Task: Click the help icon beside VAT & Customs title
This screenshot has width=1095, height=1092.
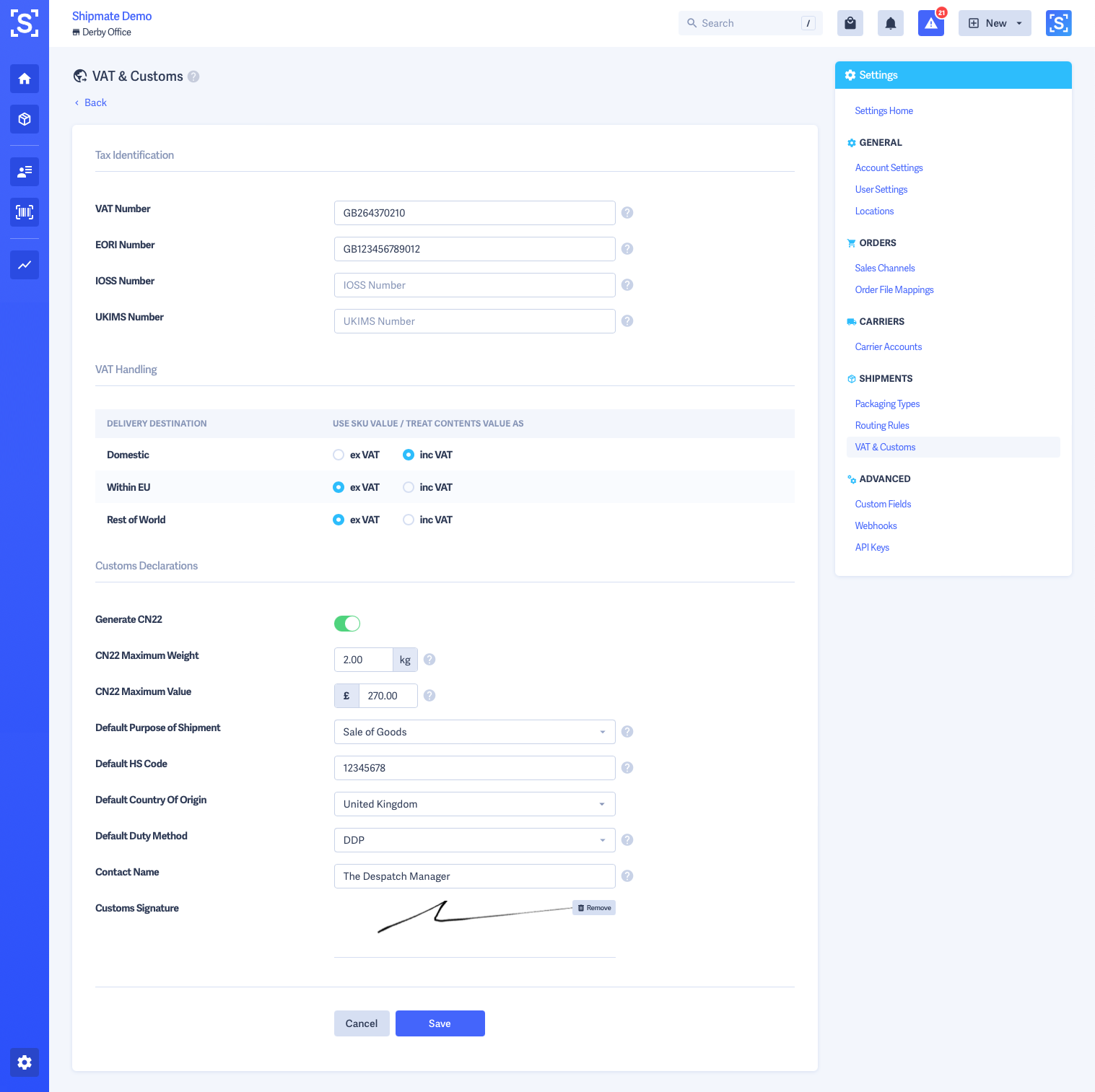Action: click(x=193, y=77)
